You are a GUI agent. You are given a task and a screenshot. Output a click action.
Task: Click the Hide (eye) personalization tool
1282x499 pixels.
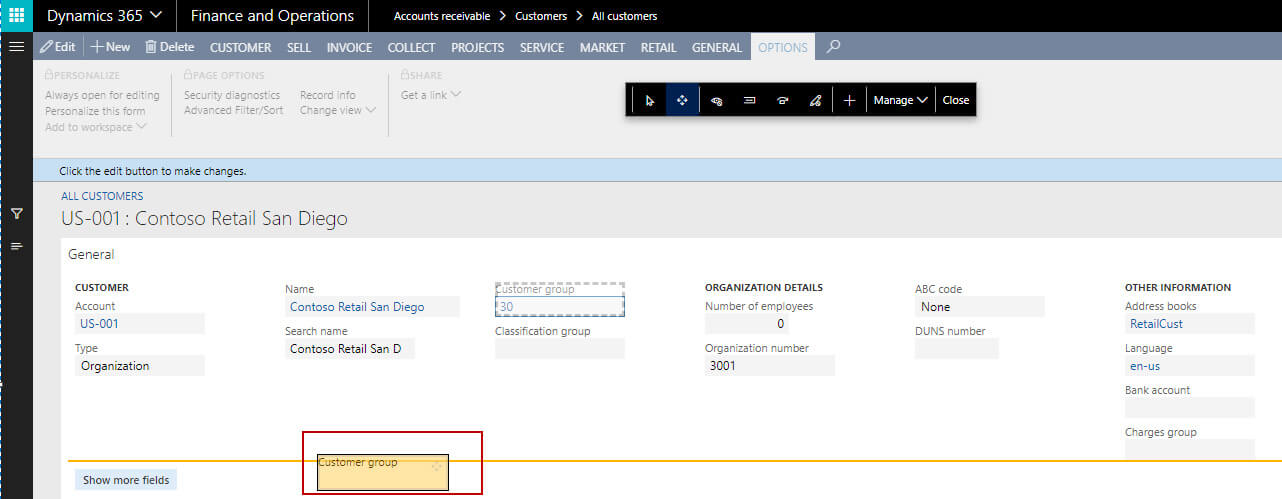pos(716,100)
